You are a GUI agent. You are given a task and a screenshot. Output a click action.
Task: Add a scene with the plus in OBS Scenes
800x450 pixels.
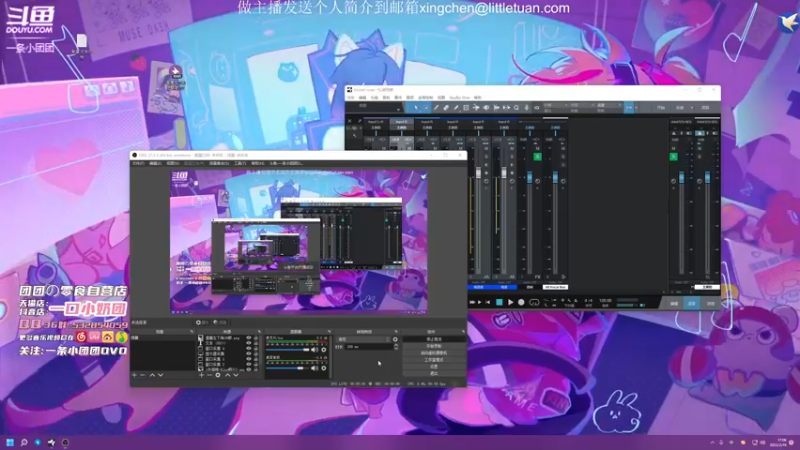(x=134, y=375)
